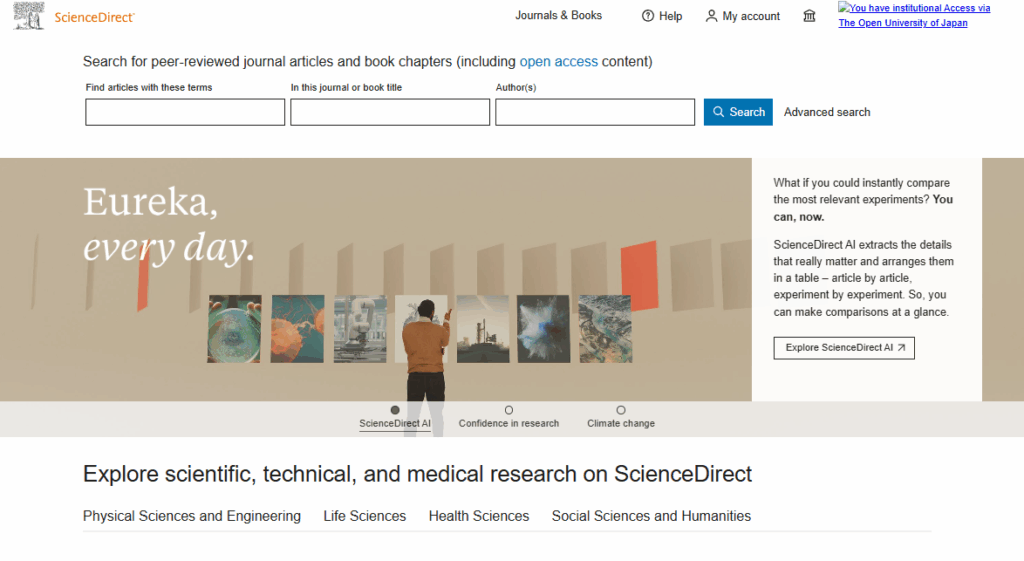The height and width of the screenshot is (561, 1024).
Task: Select Physical Sciences and Engineering tab
Action: 192,516
